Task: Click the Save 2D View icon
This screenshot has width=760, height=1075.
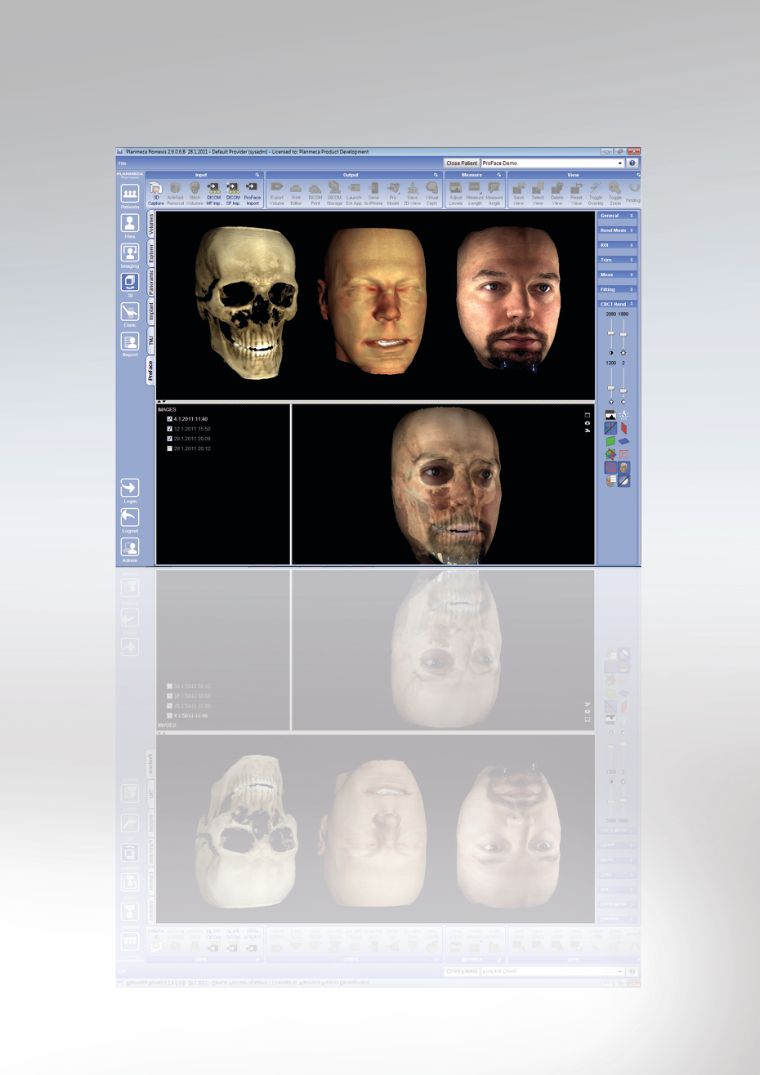Action: coord(413,193)
